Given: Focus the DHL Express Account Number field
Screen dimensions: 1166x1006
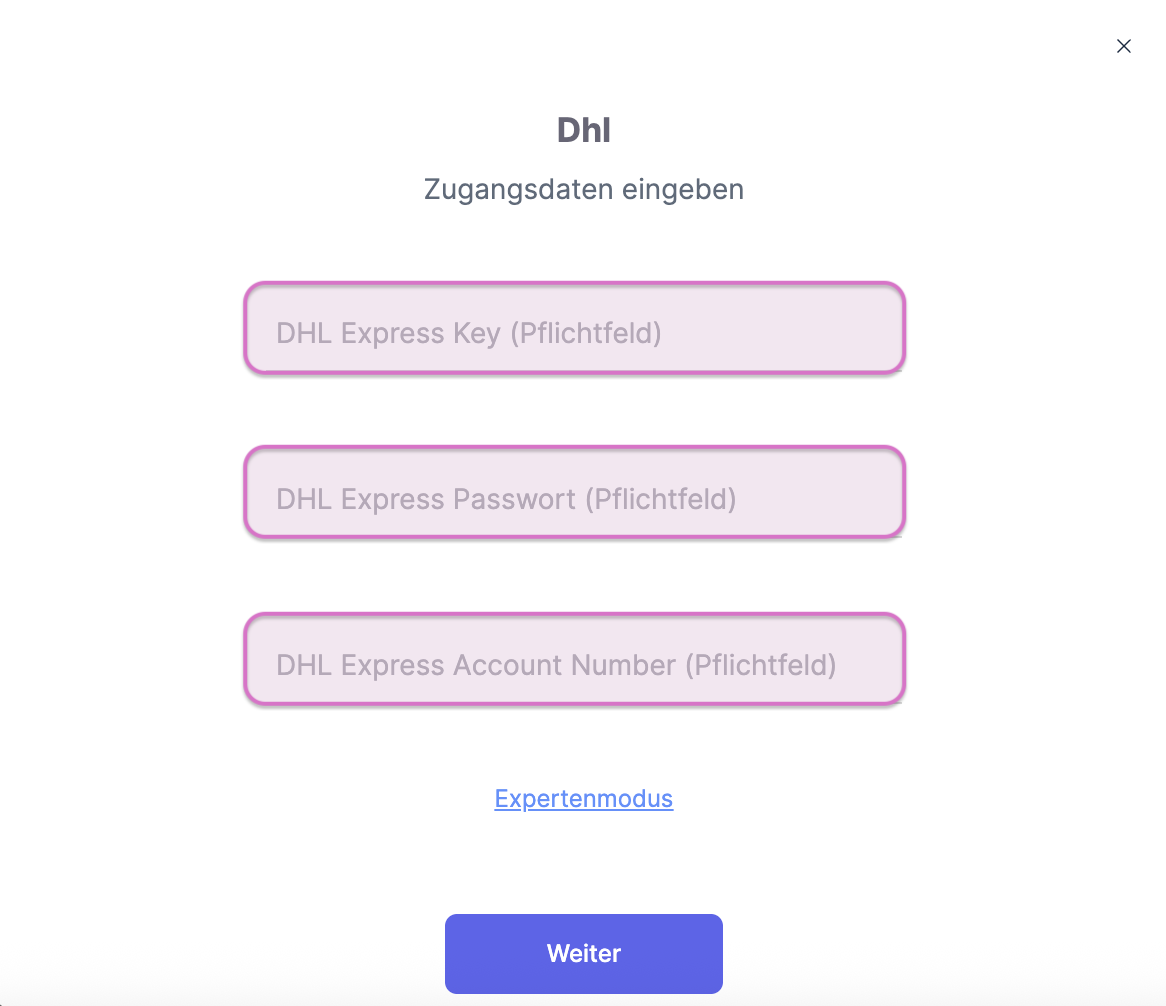Looking at the screenshot, I should pyautogui.click(x=574, y=659).
